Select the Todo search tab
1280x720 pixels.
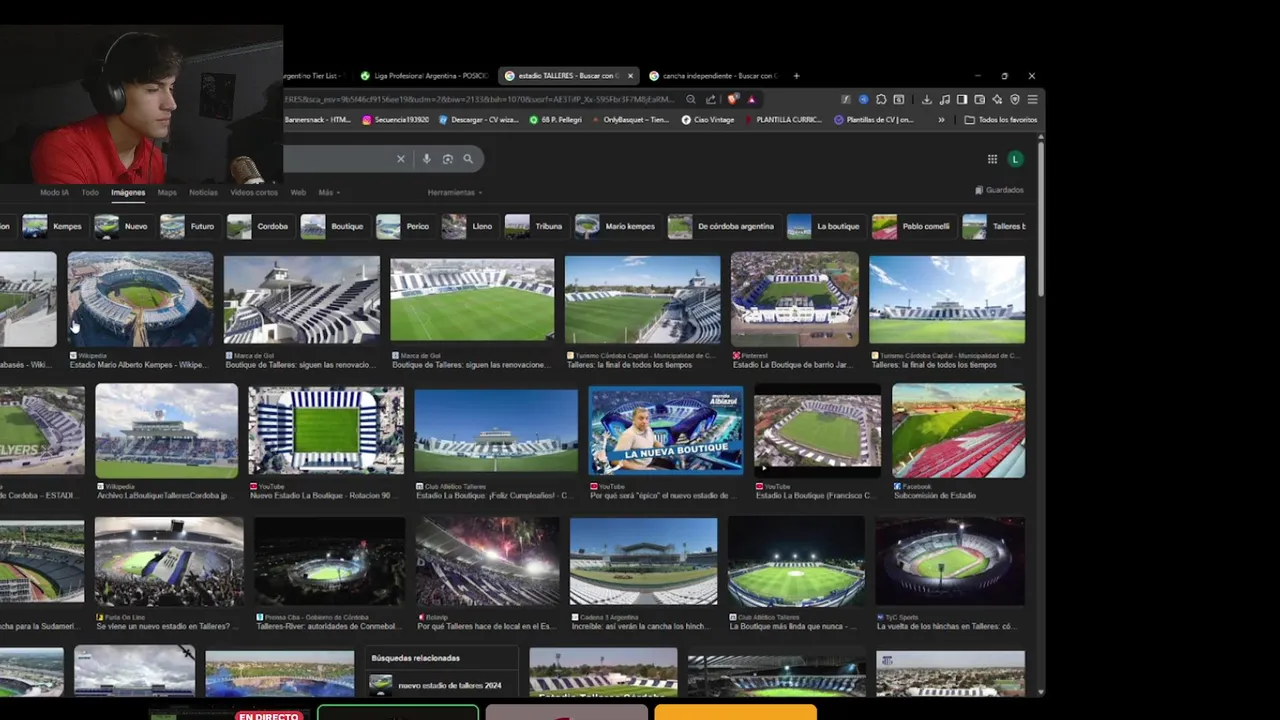[90, 192]
